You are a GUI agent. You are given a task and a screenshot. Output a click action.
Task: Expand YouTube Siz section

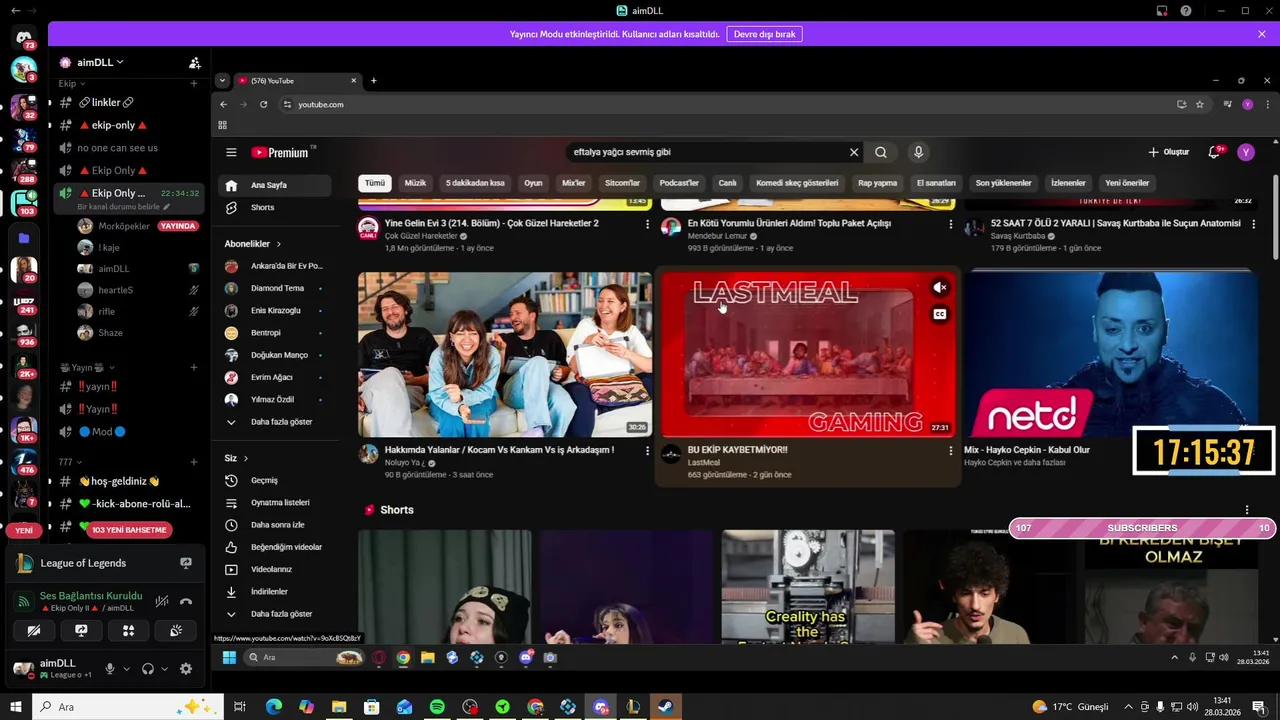[x=237, y=458]
